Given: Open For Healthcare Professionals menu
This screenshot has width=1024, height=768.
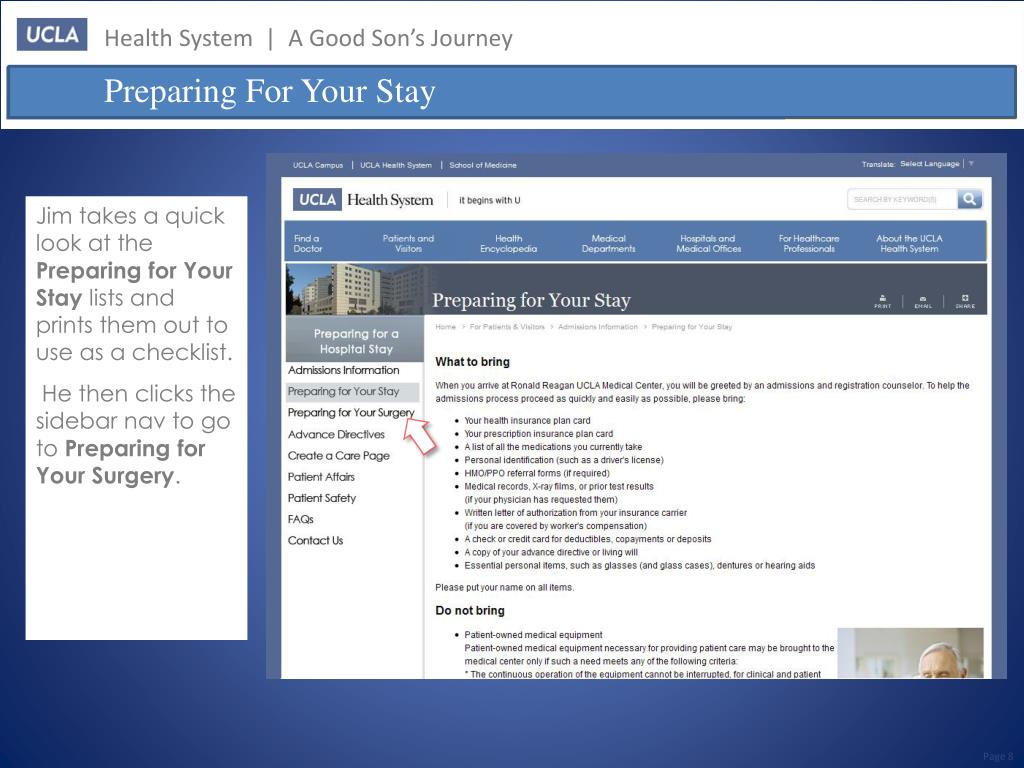Looking at the screenshot, I should (809, 244).
